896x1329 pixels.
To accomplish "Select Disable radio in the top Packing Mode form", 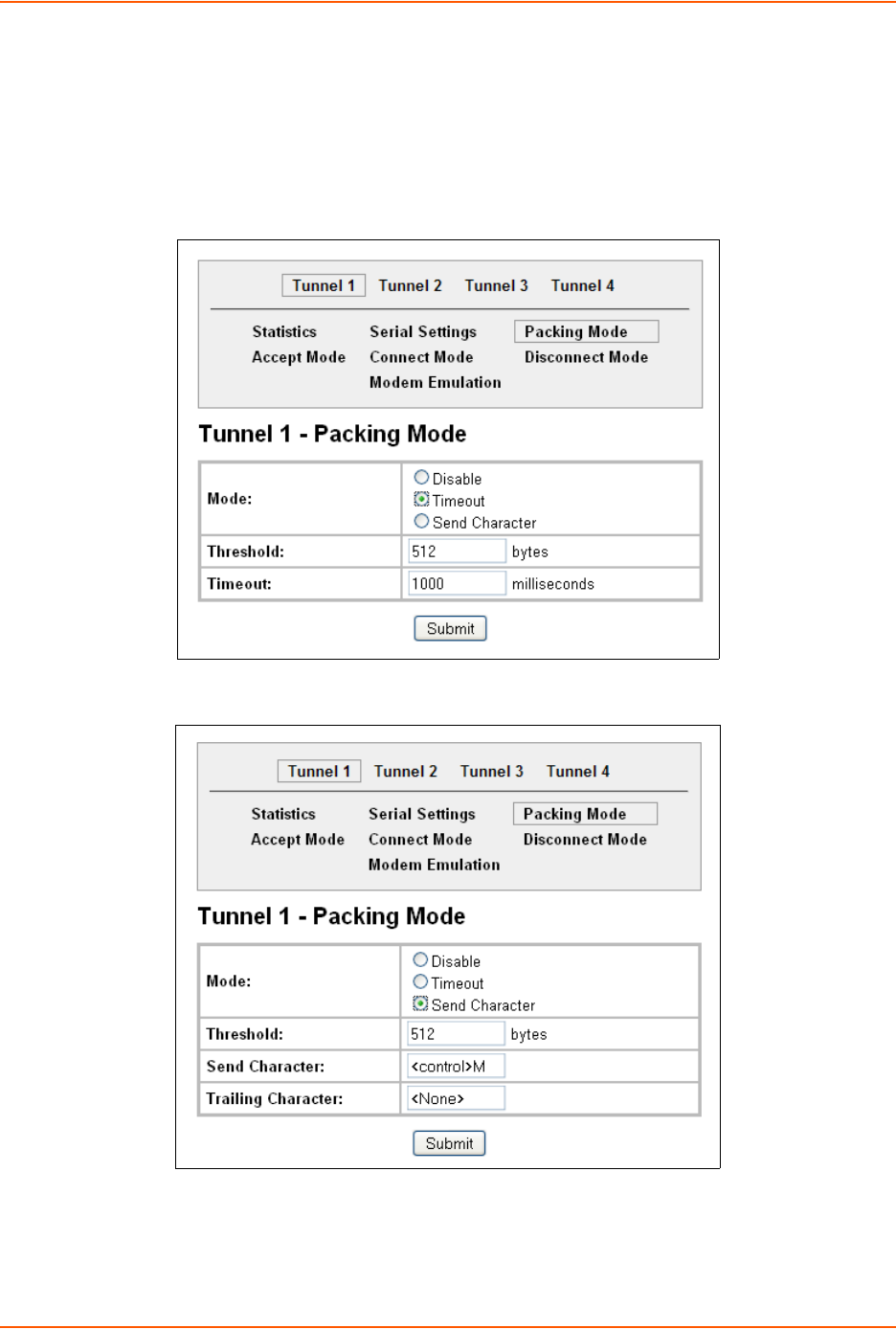I will coord(421,477).
